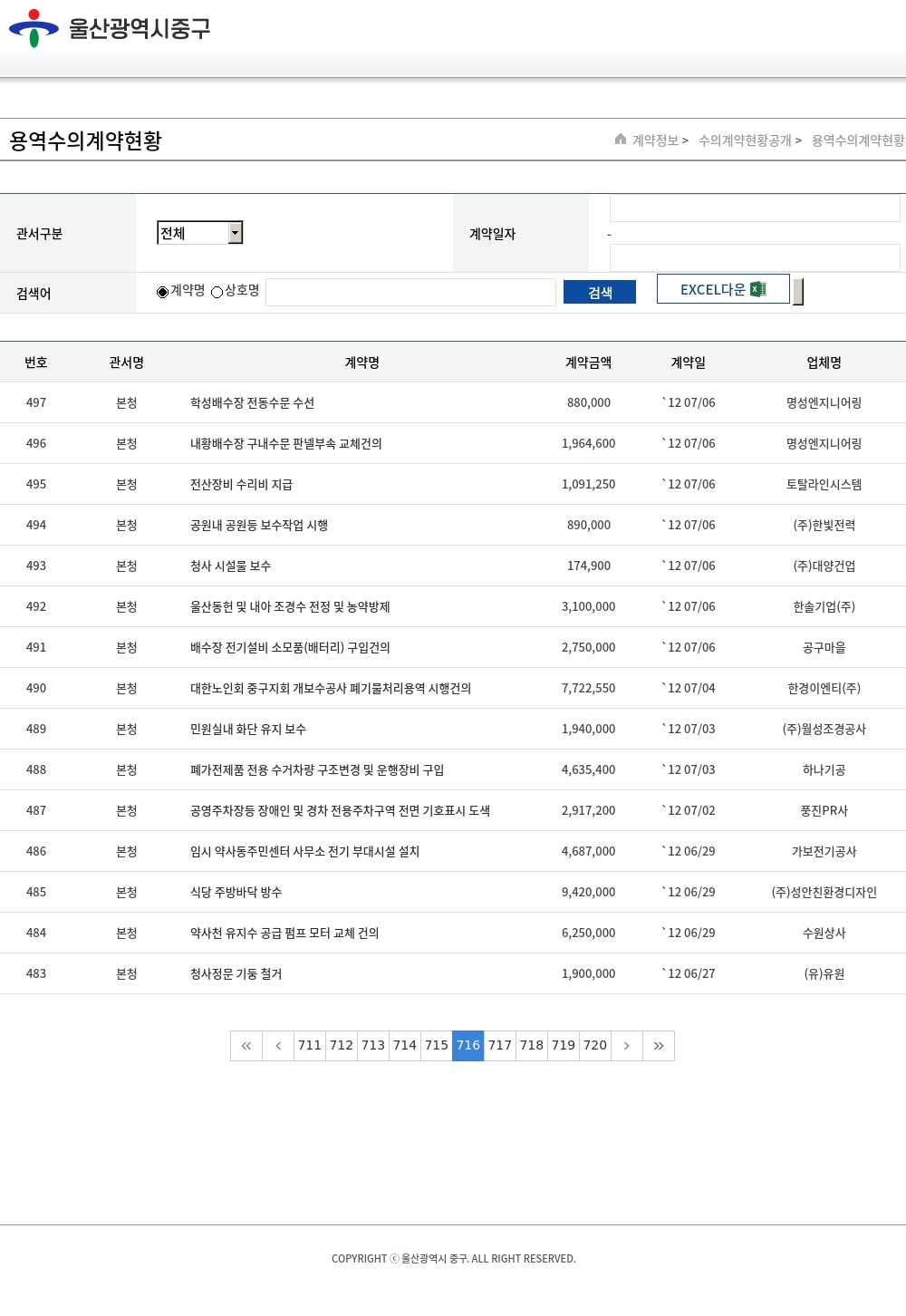Click the home icon in breadcrumb

[x=621, y=140]
